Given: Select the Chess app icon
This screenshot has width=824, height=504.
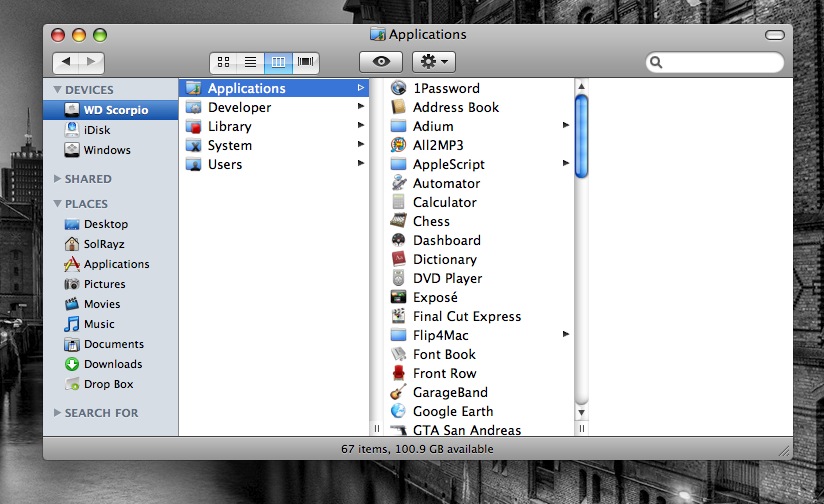Looking at the screenshot, I should tap(398, 221).
